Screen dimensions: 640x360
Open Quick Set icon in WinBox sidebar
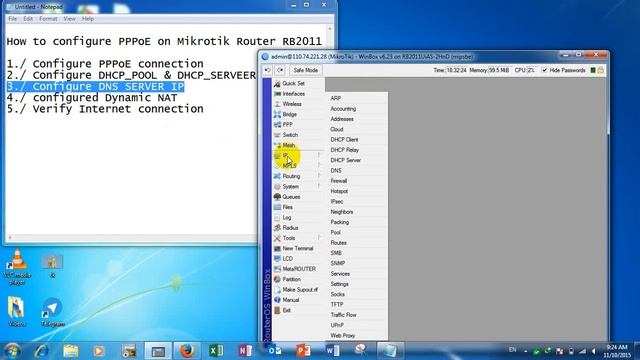pyautogui.click(x=277, y=83)
